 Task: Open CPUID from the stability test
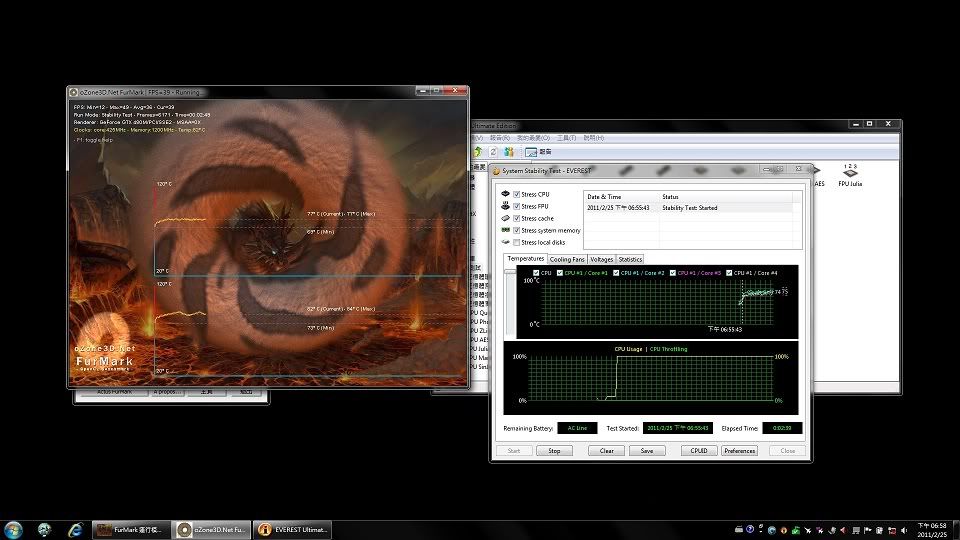[699, 451]
